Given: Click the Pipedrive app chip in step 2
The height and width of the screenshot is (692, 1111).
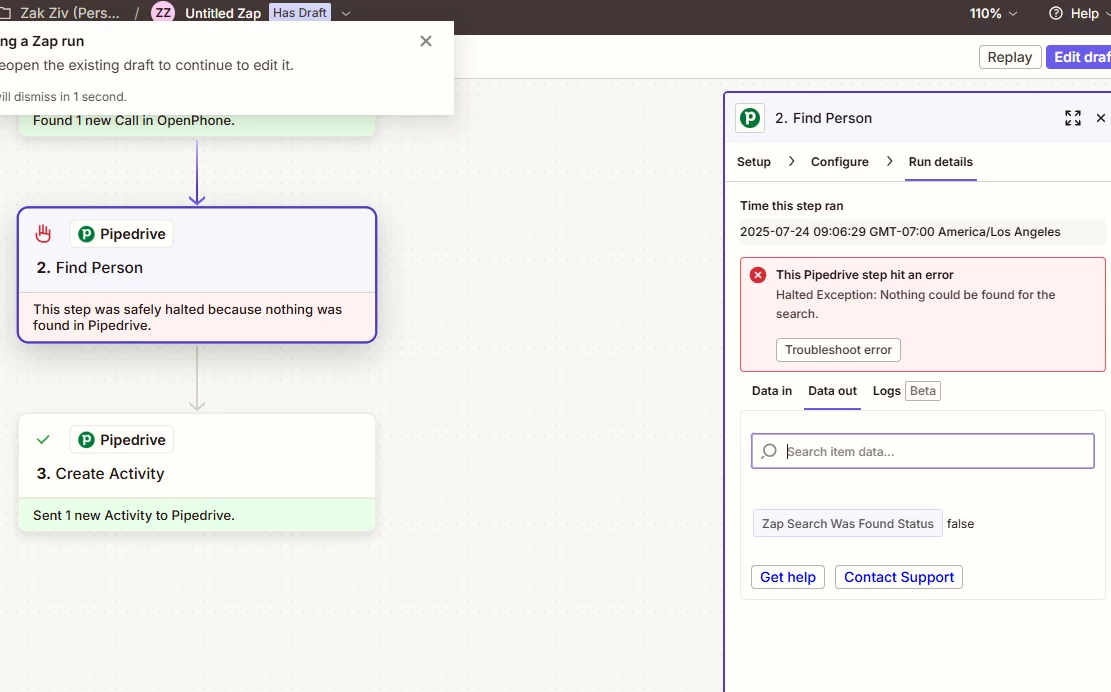Looking at the screenshot, I should point(122,234).
